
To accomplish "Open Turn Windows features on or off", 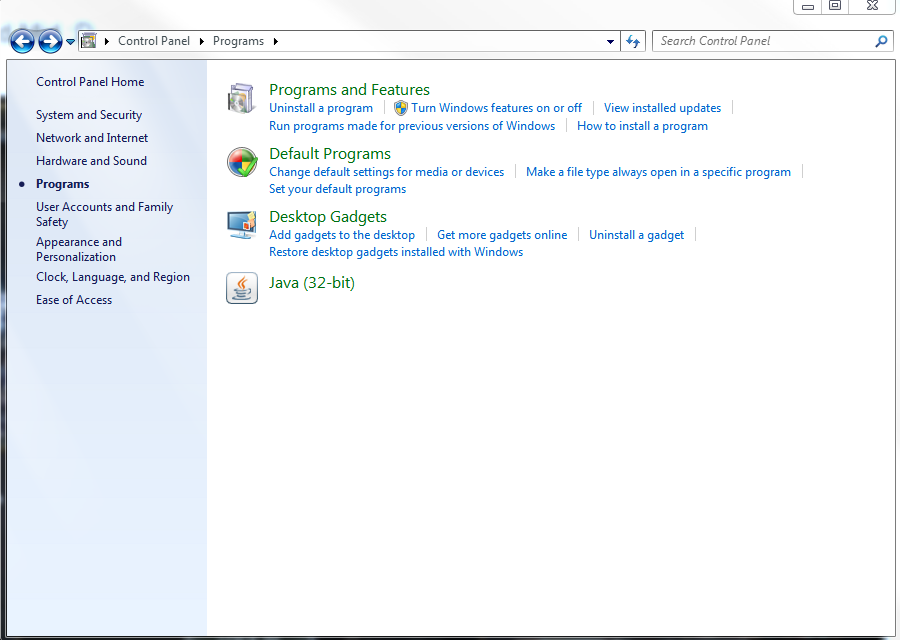I will pyautogui.click(x=496, y=108).
